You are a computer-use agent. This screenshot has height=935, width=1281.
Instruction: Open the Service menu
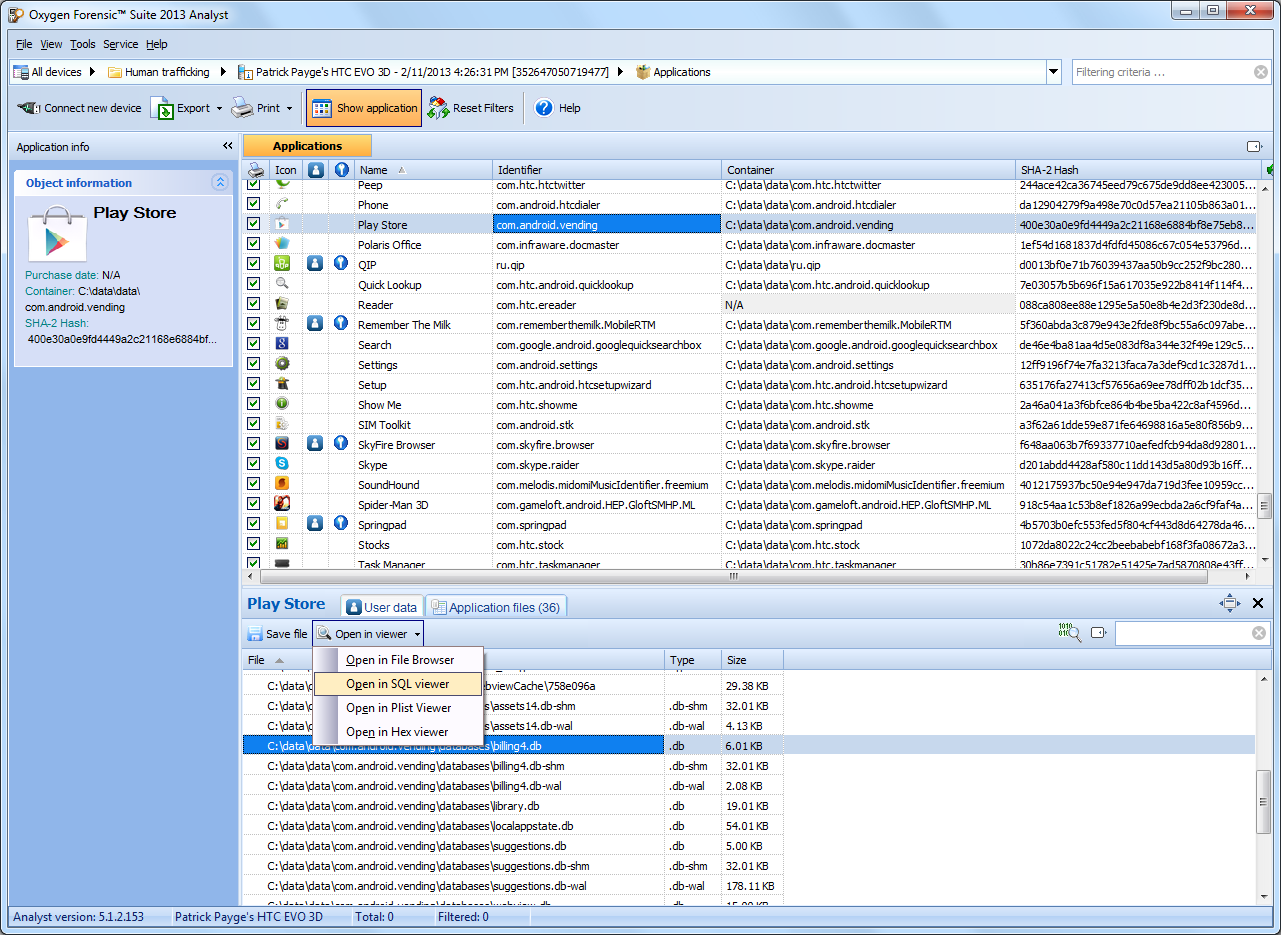(121, 44)
